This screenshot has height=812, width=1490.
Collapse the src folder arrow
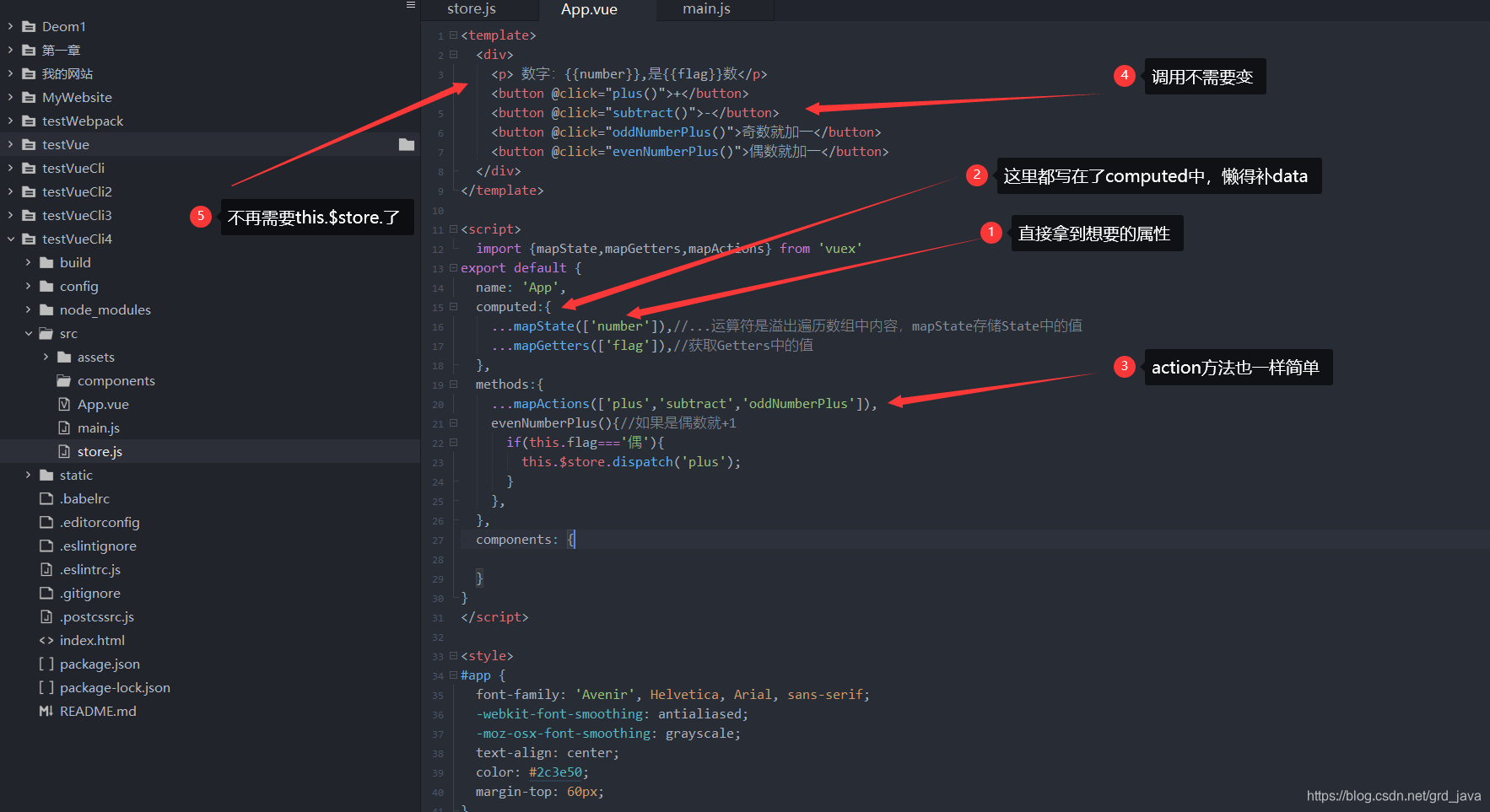[x=28, y=334]
